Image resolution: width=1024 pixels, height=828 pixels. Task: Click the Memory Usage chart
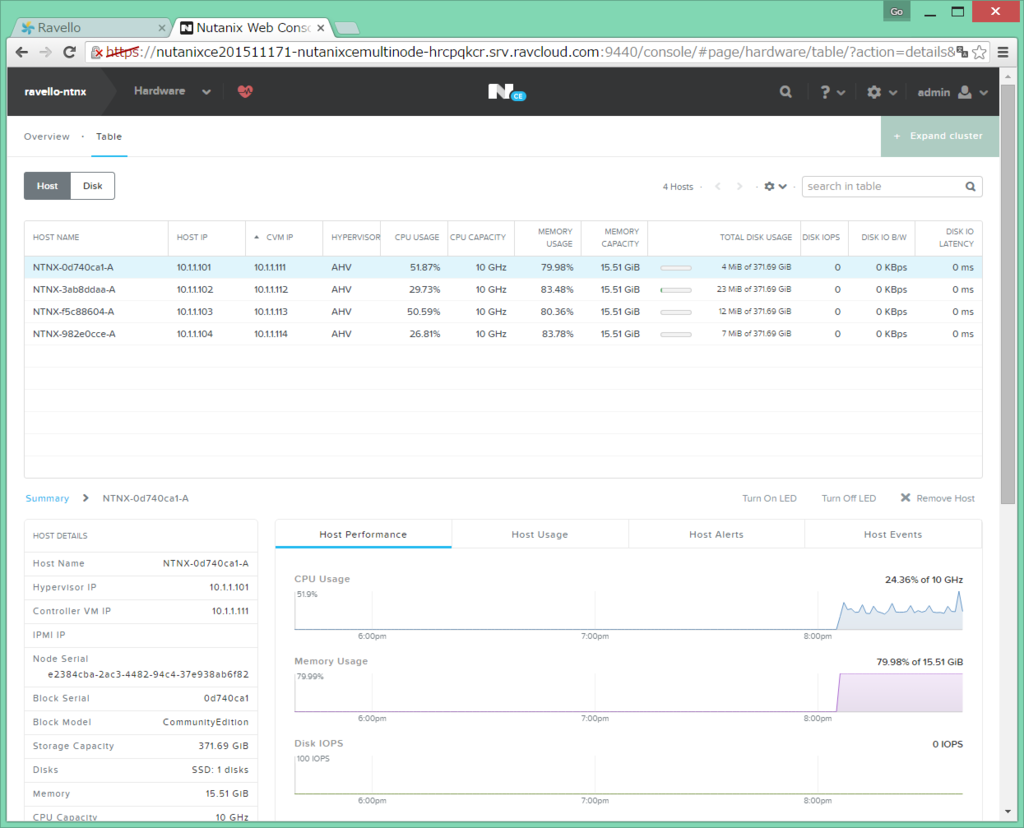(628, 692)
